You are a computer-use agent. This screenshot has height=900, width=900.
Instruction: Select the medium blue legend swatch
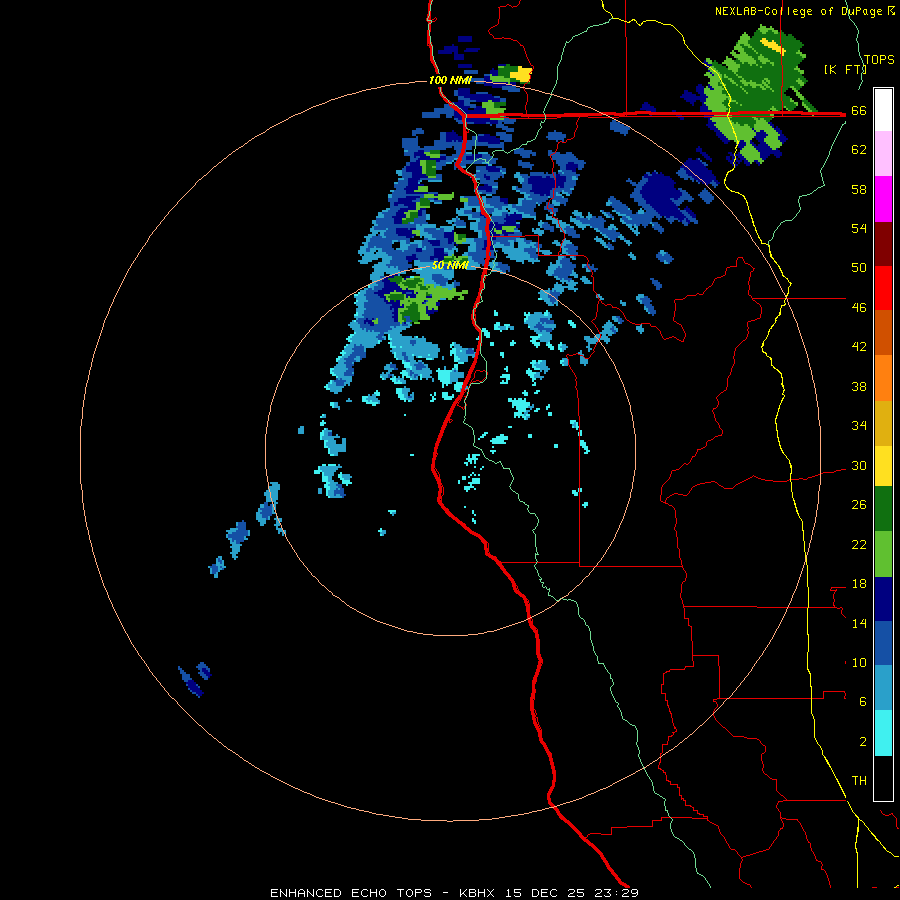883,643
